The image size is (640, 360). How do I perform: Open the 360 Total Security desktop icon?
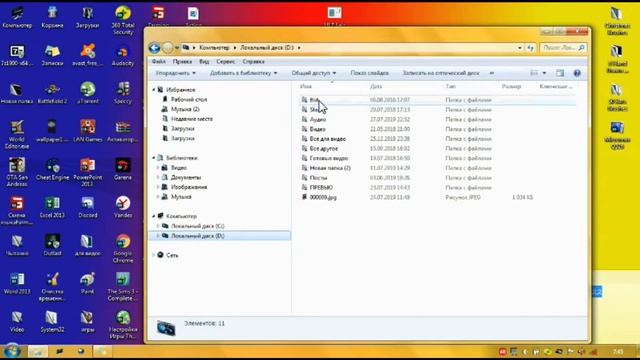pos(123,20)
